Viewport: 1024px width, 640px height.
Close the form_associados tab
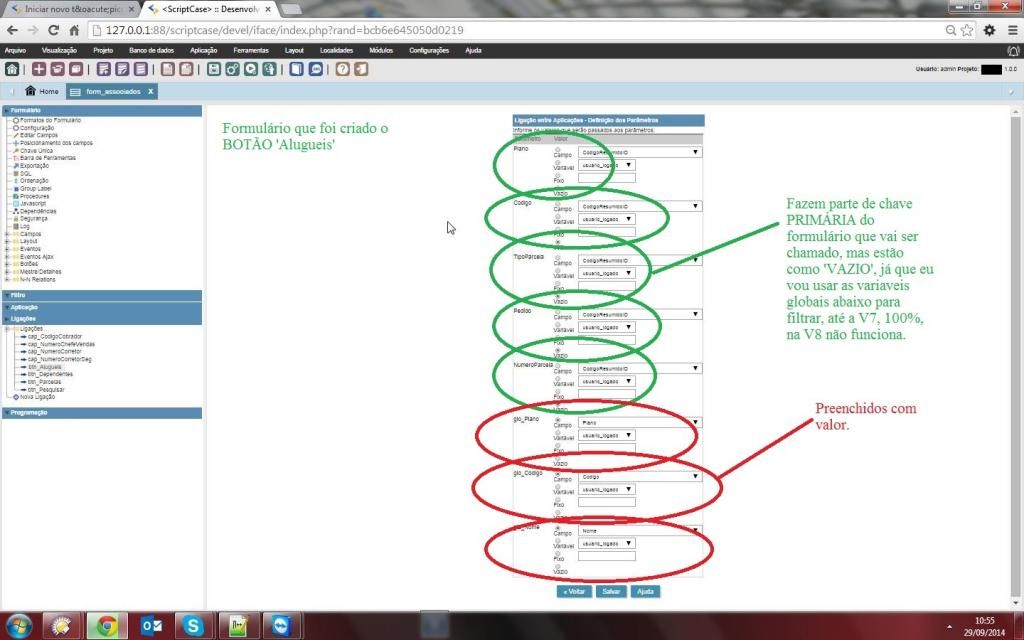tap(150, 91)
